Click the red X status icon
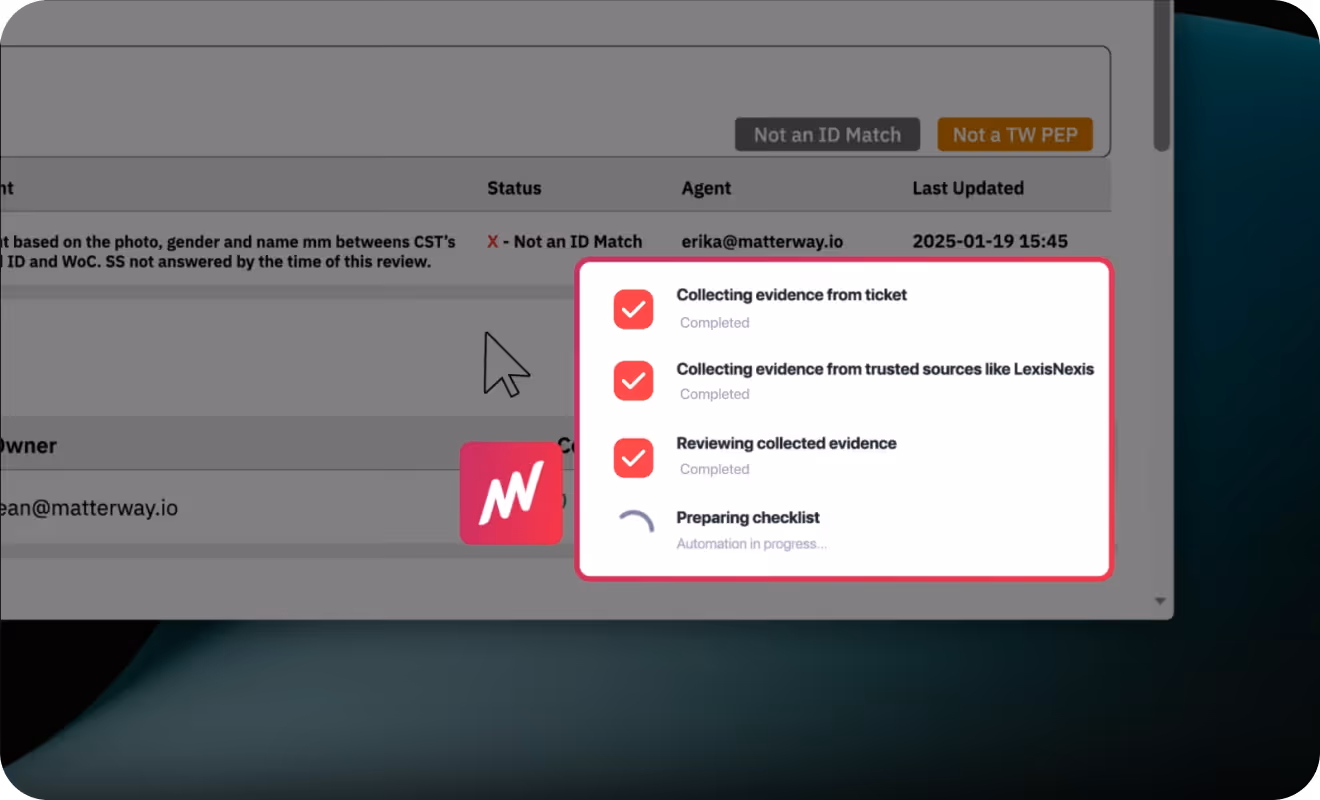 (x=492, y=241)
